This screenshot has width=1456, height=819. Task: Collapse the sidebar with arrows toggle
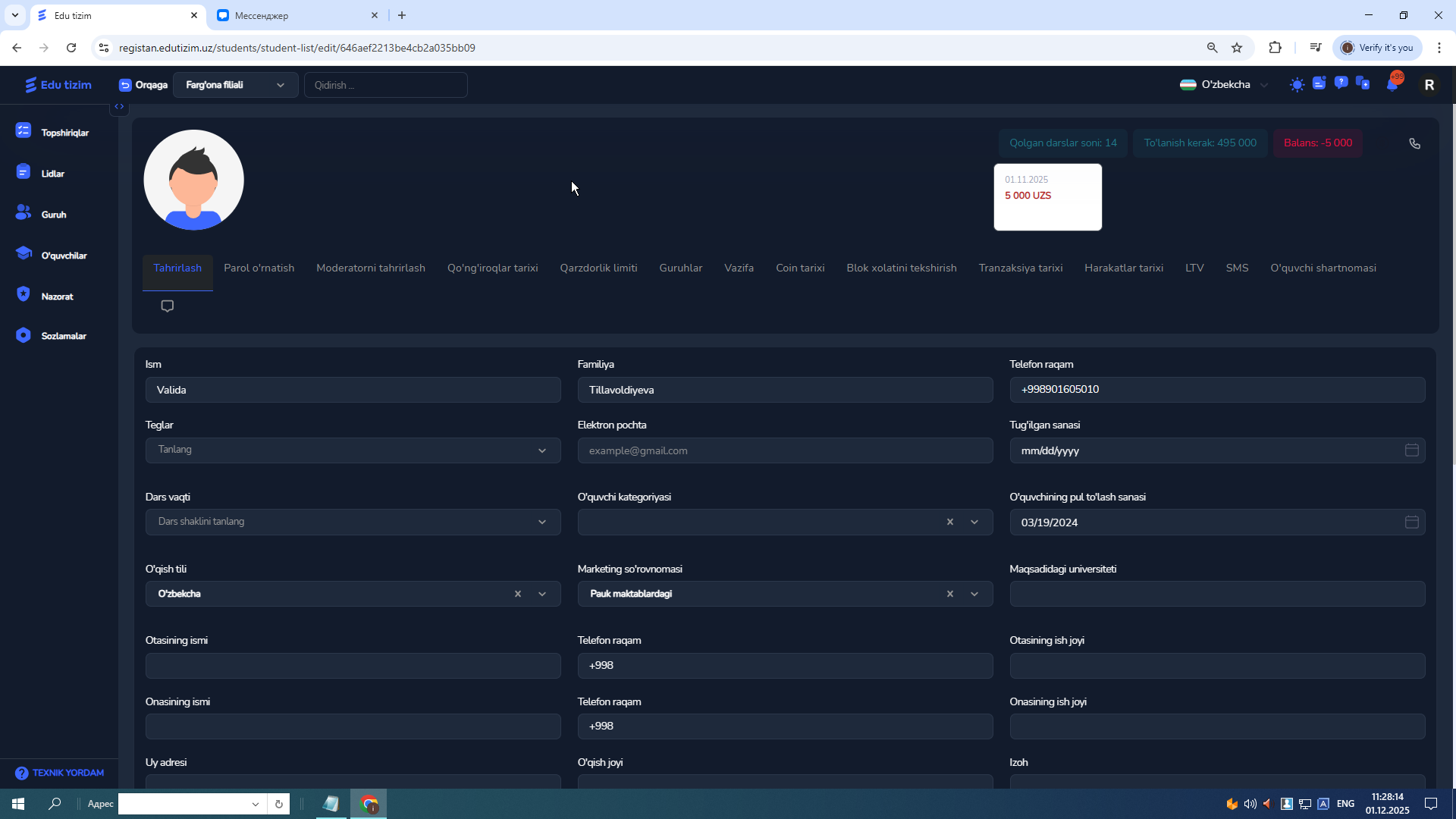(x=119, y=107)
